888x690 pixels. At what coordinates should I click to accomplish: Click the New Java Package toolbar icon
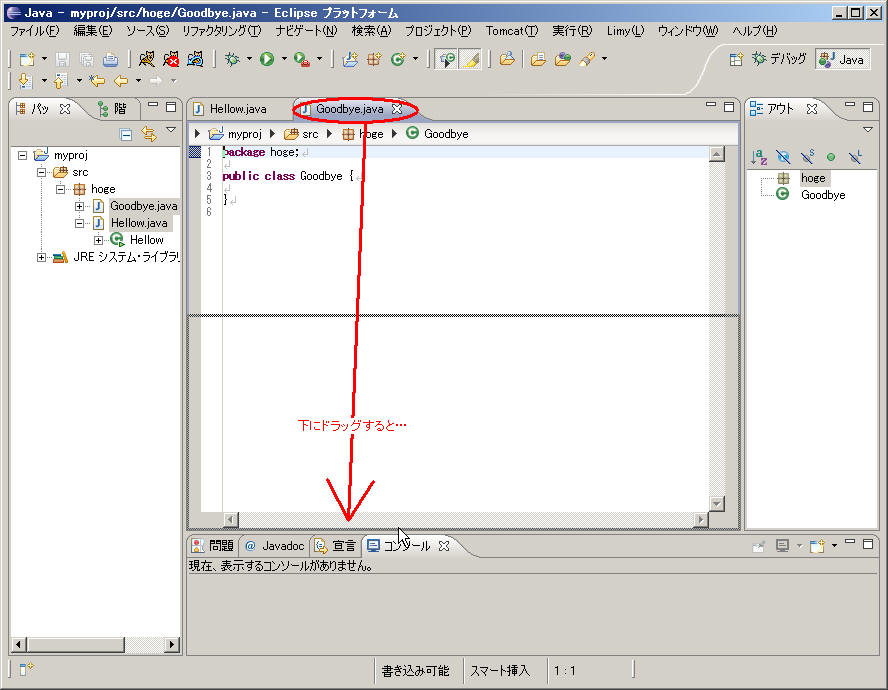[373, 59]
